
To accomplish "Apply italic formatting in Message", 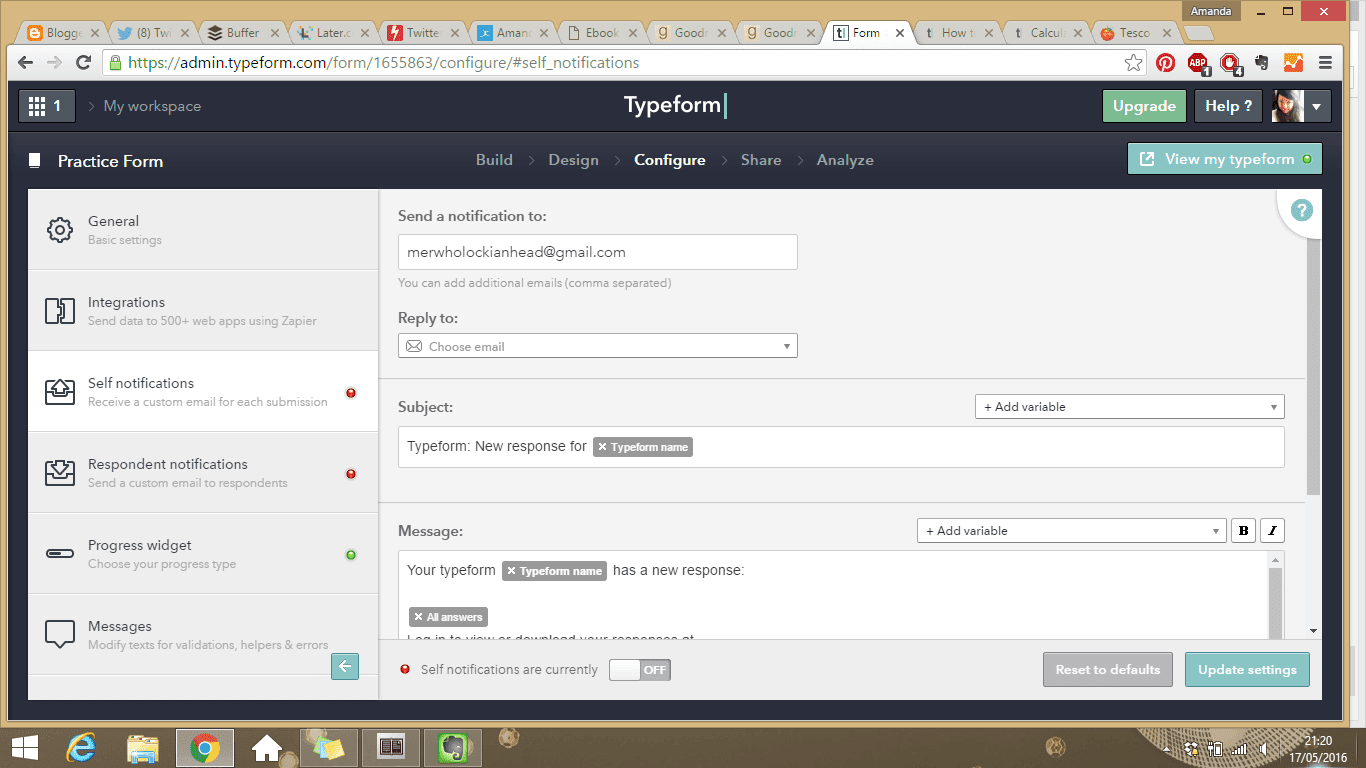I will coord(1272,531).
